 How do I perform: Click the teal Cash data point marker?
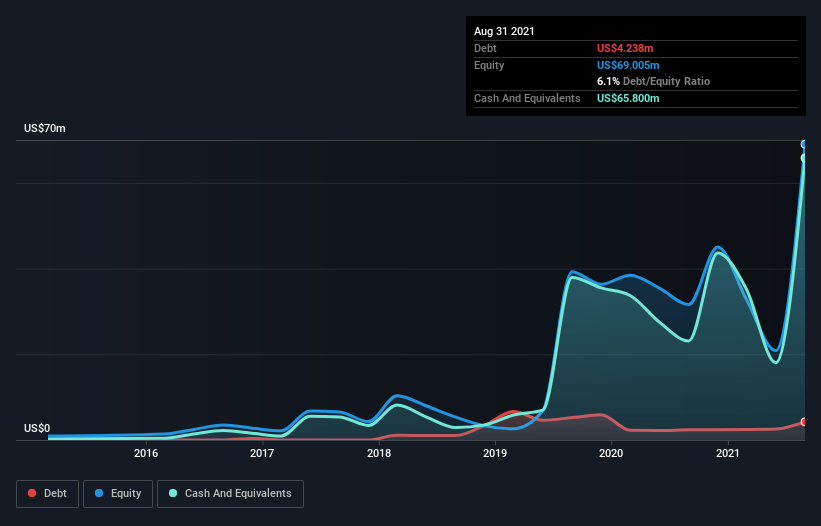pyautogui.click(x=804, y=158)
